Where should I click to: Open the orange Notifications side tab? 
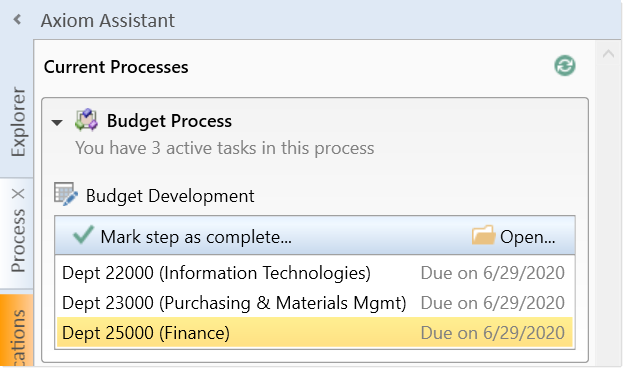tap(17, 331)
